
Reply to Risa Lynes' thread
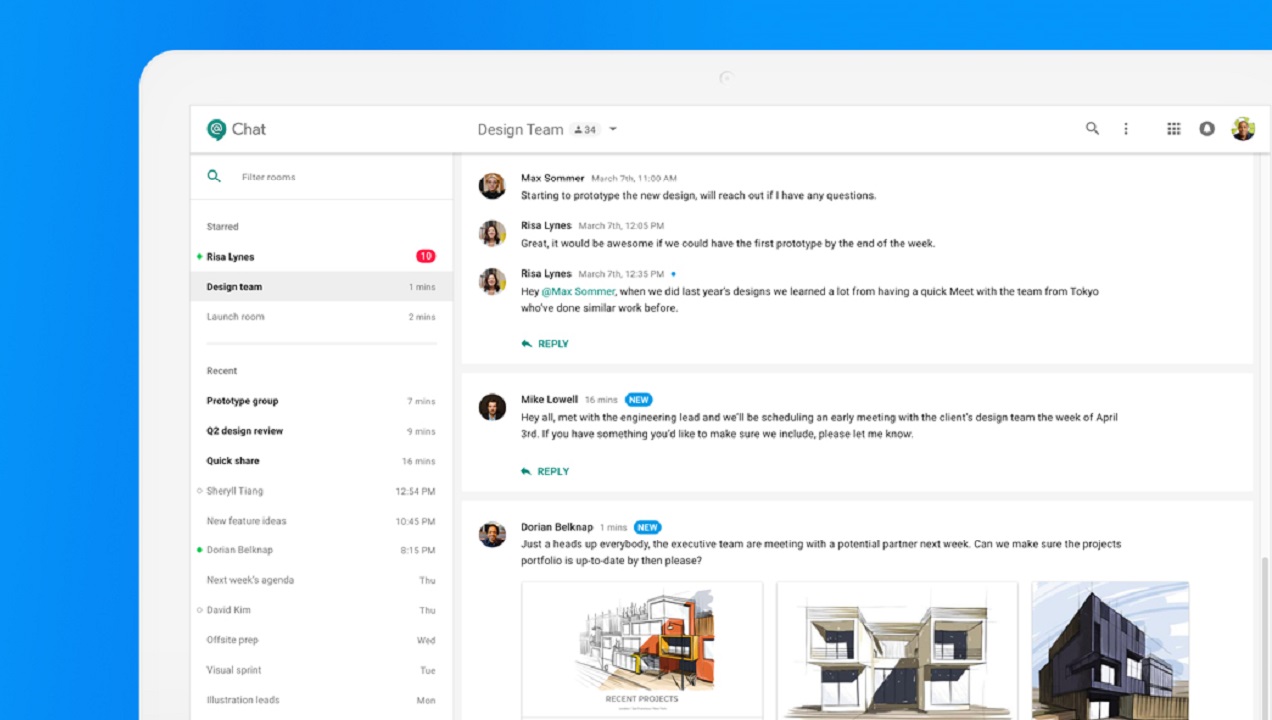coord(545,344)
